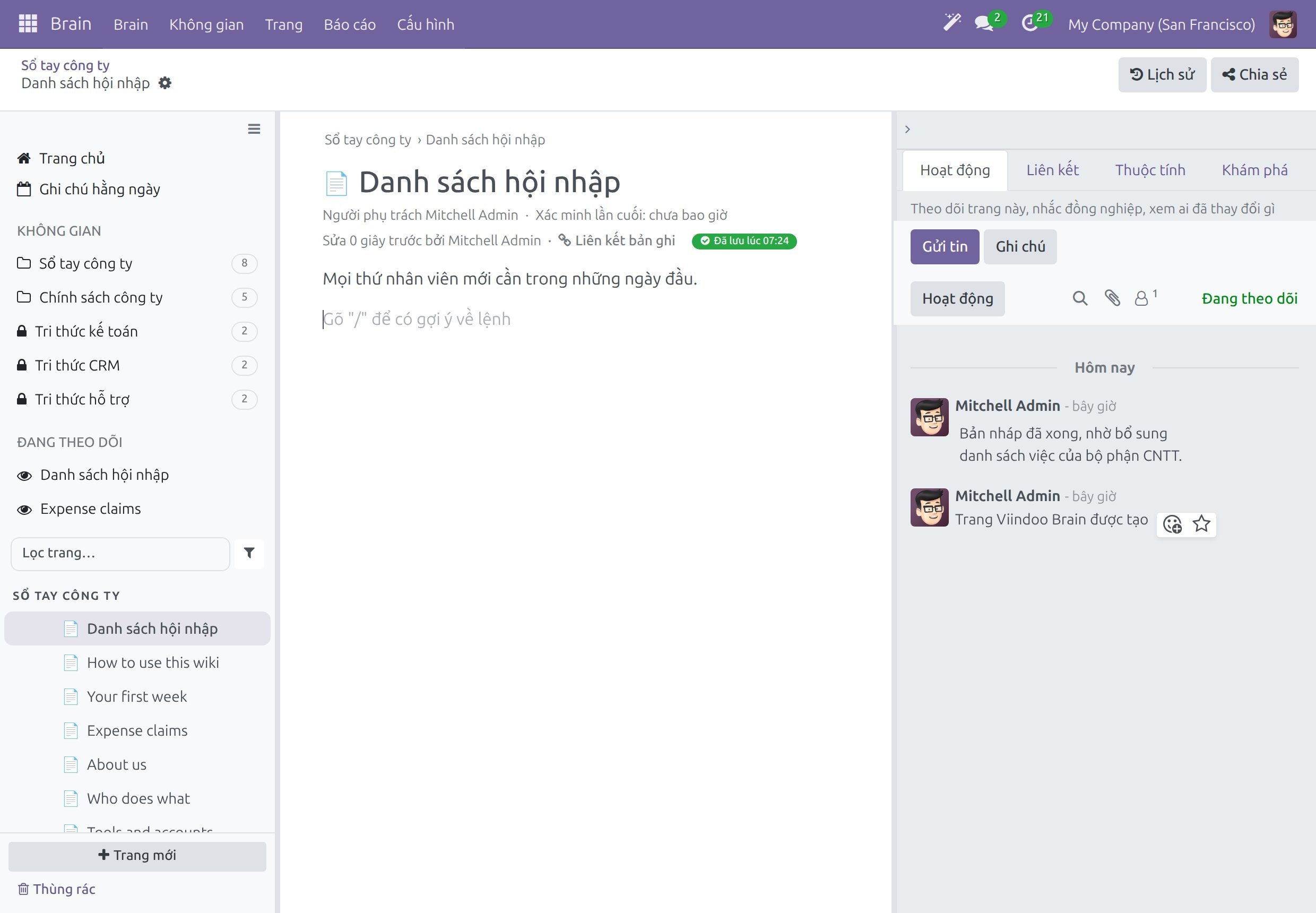Open Ghi chú hằng ngày calendar item
The width and height of the screenshot is (1316, 913).
[x=89, y=190]
